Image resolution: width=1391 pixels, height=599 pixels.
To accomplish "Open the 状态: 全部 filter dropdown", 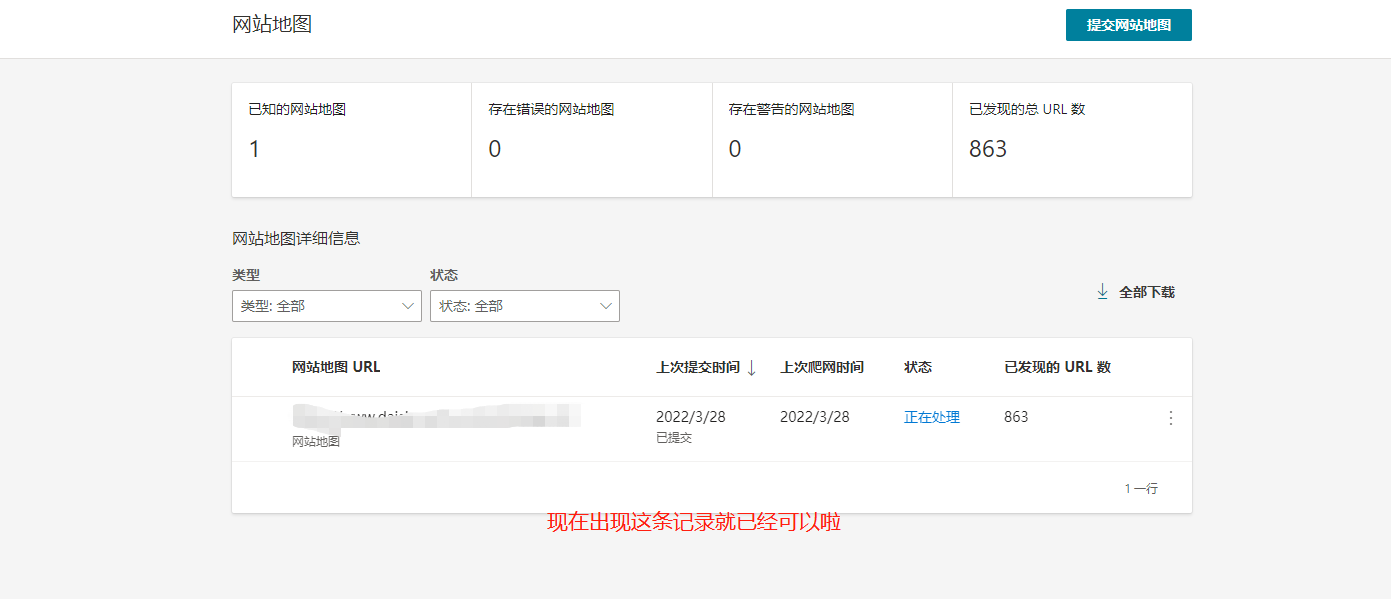I will pos(524,306).
